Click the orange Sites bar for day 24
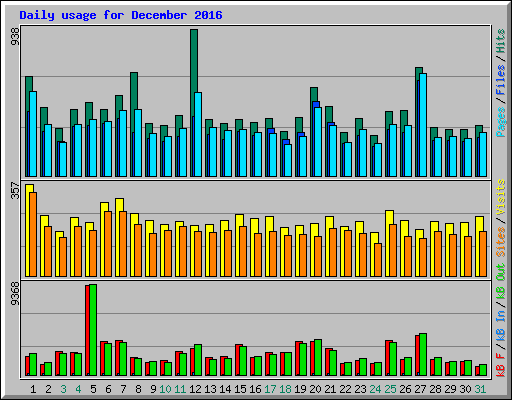Screen dimensions: 512x400 (x=378, y=260)
